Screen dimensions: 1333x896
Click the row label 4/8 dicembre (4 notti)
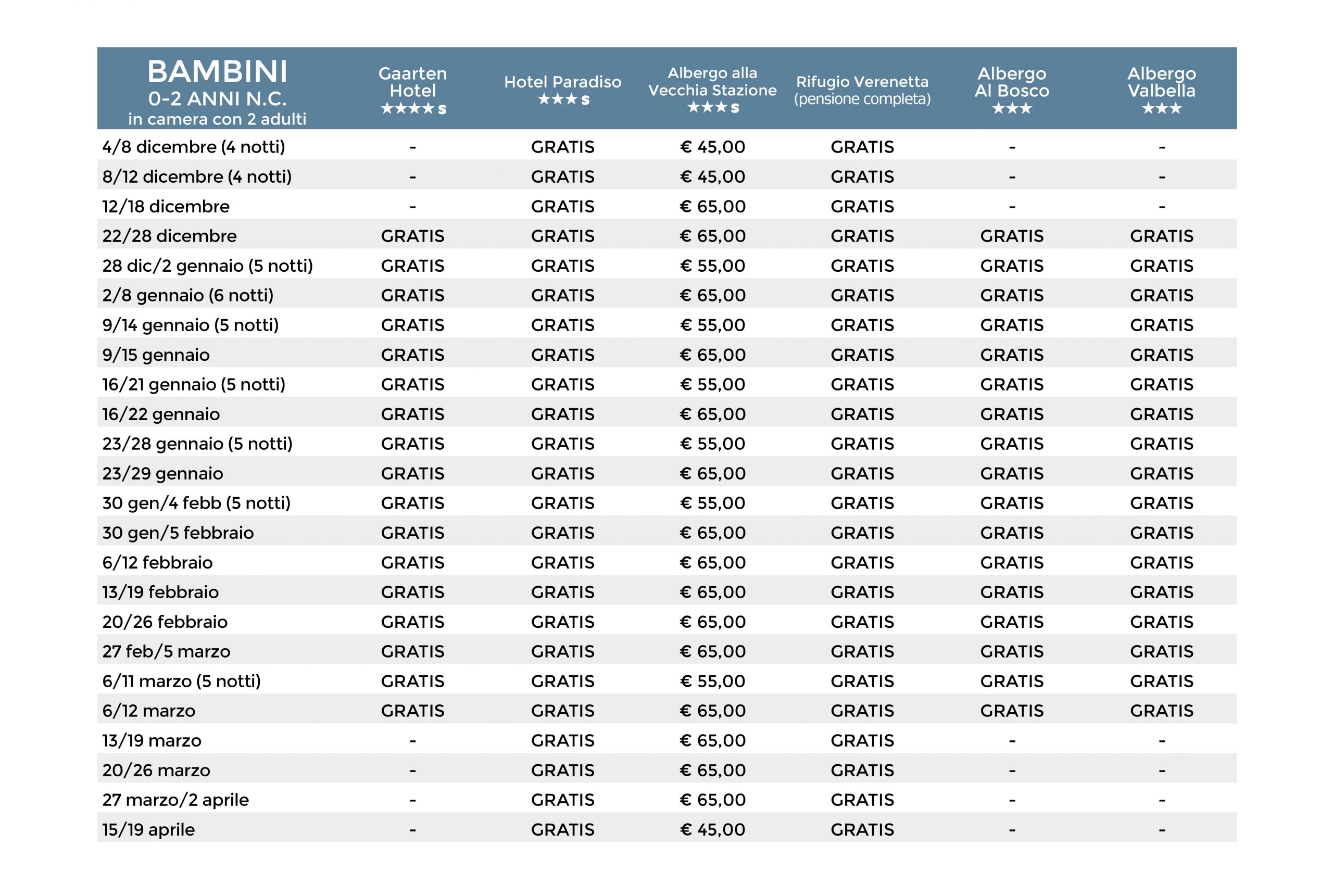click(x=193, y=147)
